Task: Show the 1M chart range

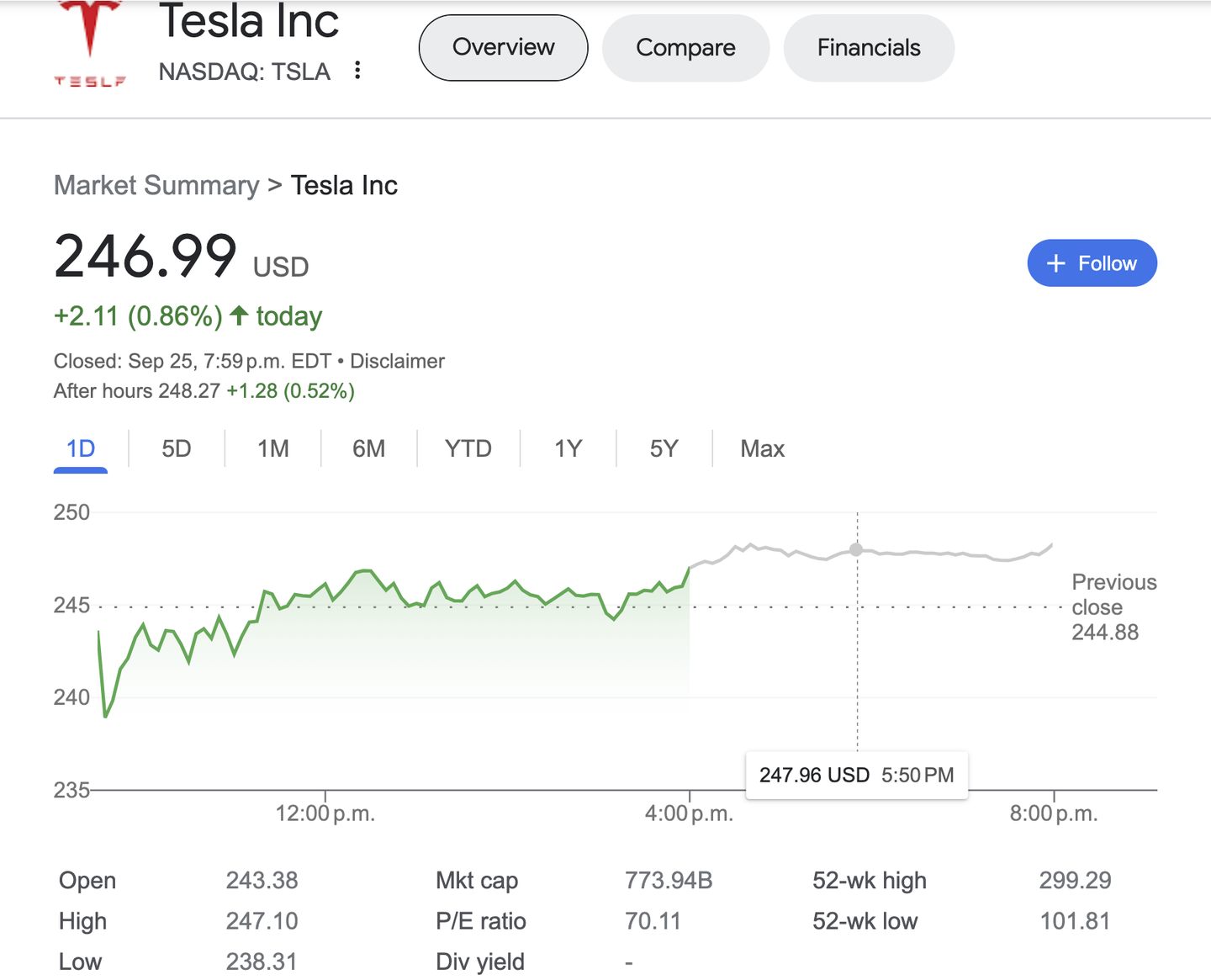Action: point(273,449)
